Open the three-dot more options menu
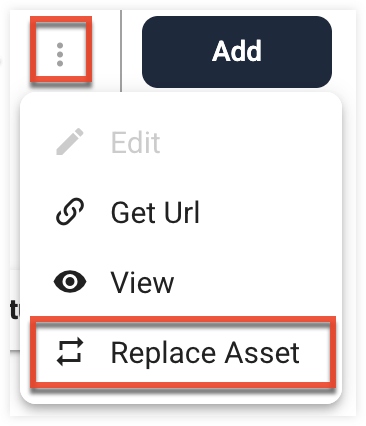Viewport: 366px width, 426px height. [x=60, y=54]
